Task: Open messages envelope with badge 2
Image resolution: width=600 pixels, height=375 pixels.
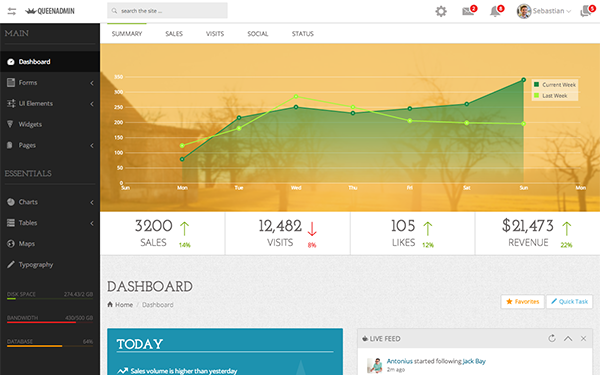Action: 469,10
